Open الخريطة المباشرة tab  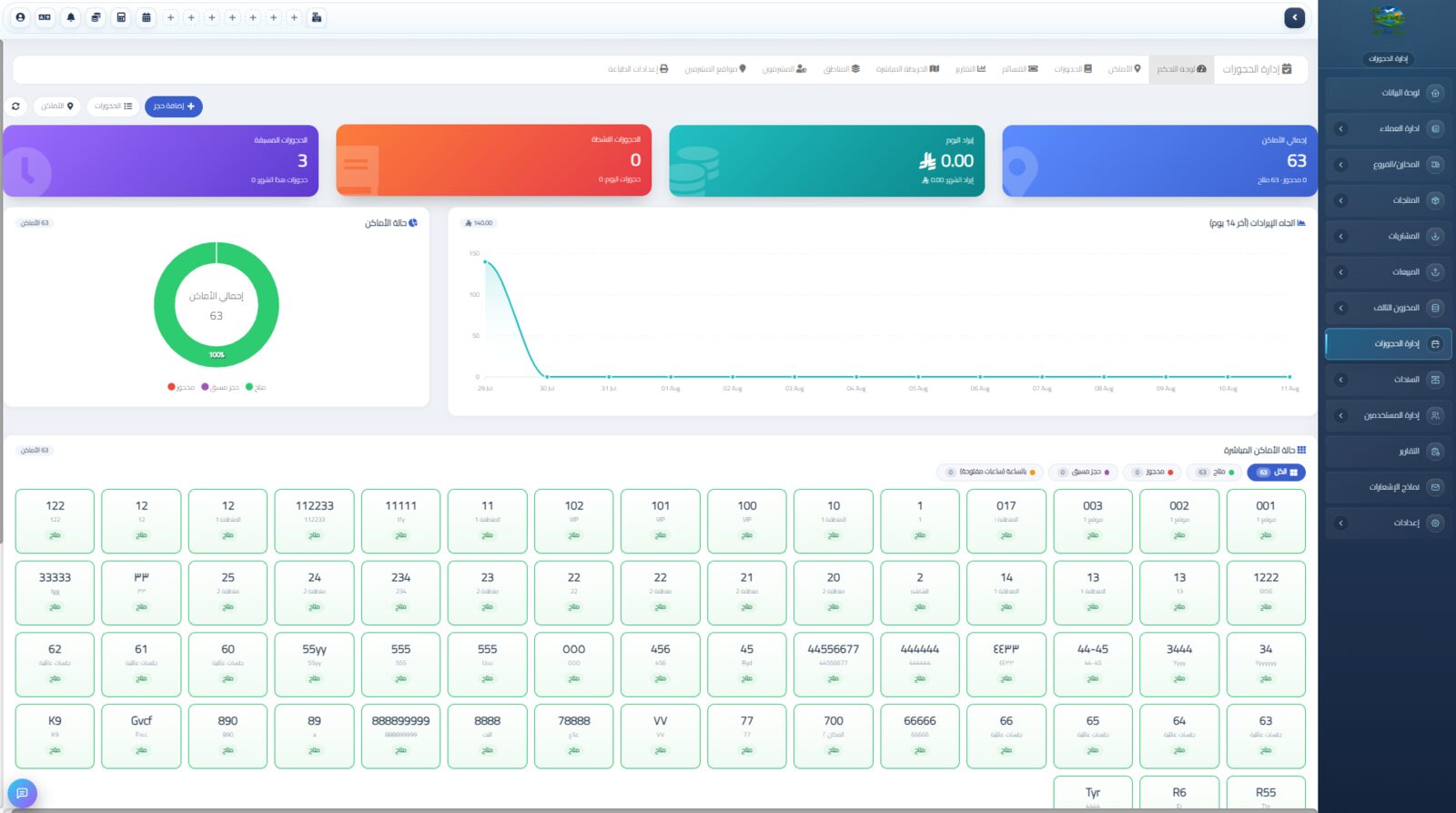tap(907, 69)
